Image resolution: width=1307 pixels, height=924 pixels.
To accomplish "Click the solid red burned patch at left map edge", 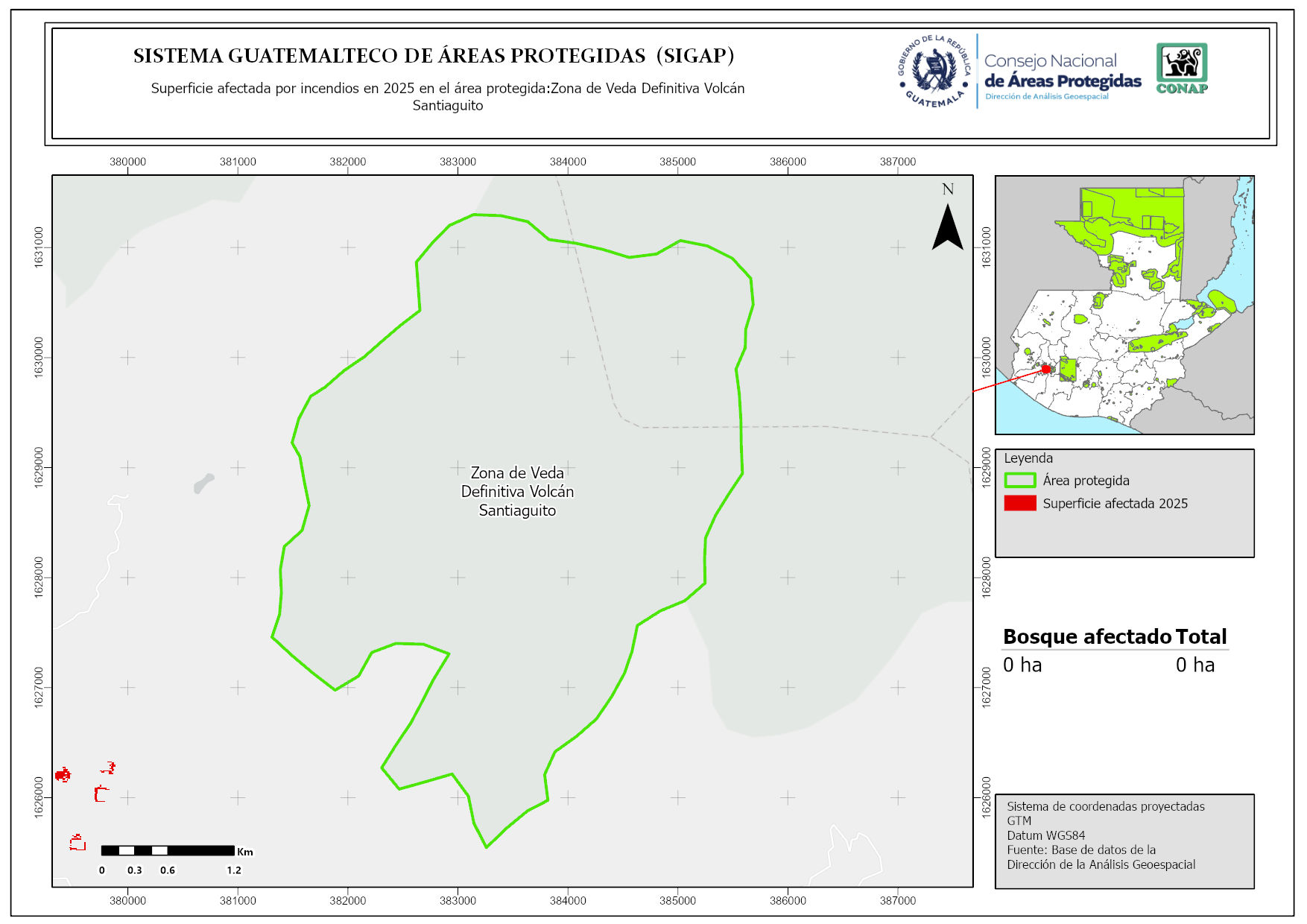I will [x=63, y=775].
